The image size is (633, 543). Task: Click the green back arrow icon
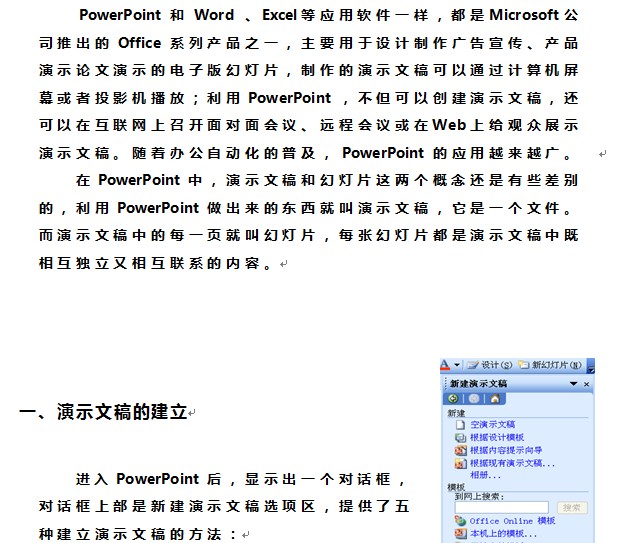click(453, 399)
